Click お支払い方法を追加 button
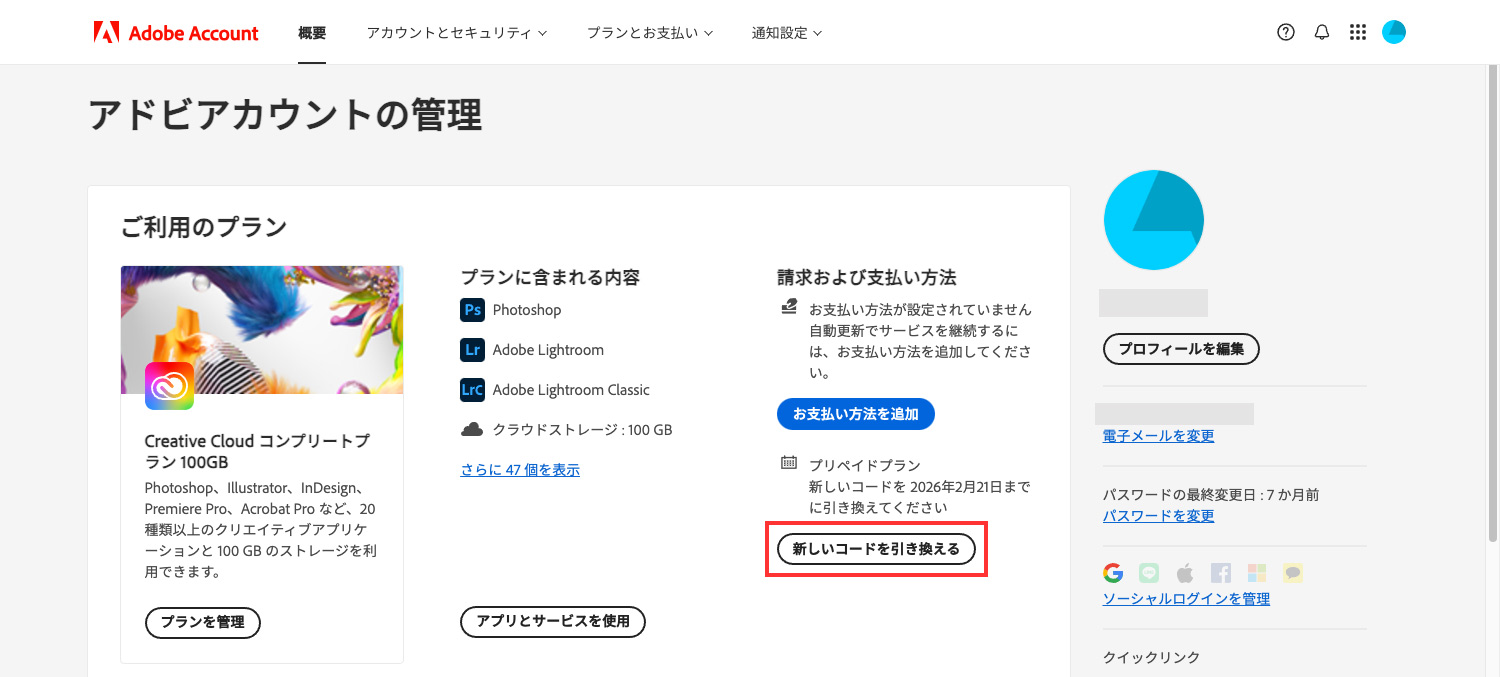The image size is (1500, 677). pyautogui.click(x=856, y=413)
